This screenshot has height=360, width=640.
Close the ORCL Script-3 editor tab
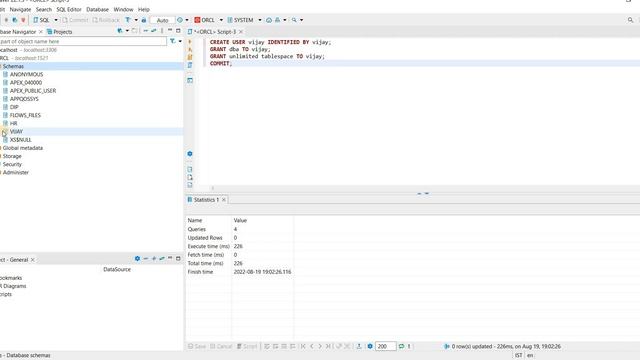pos(241,31)
